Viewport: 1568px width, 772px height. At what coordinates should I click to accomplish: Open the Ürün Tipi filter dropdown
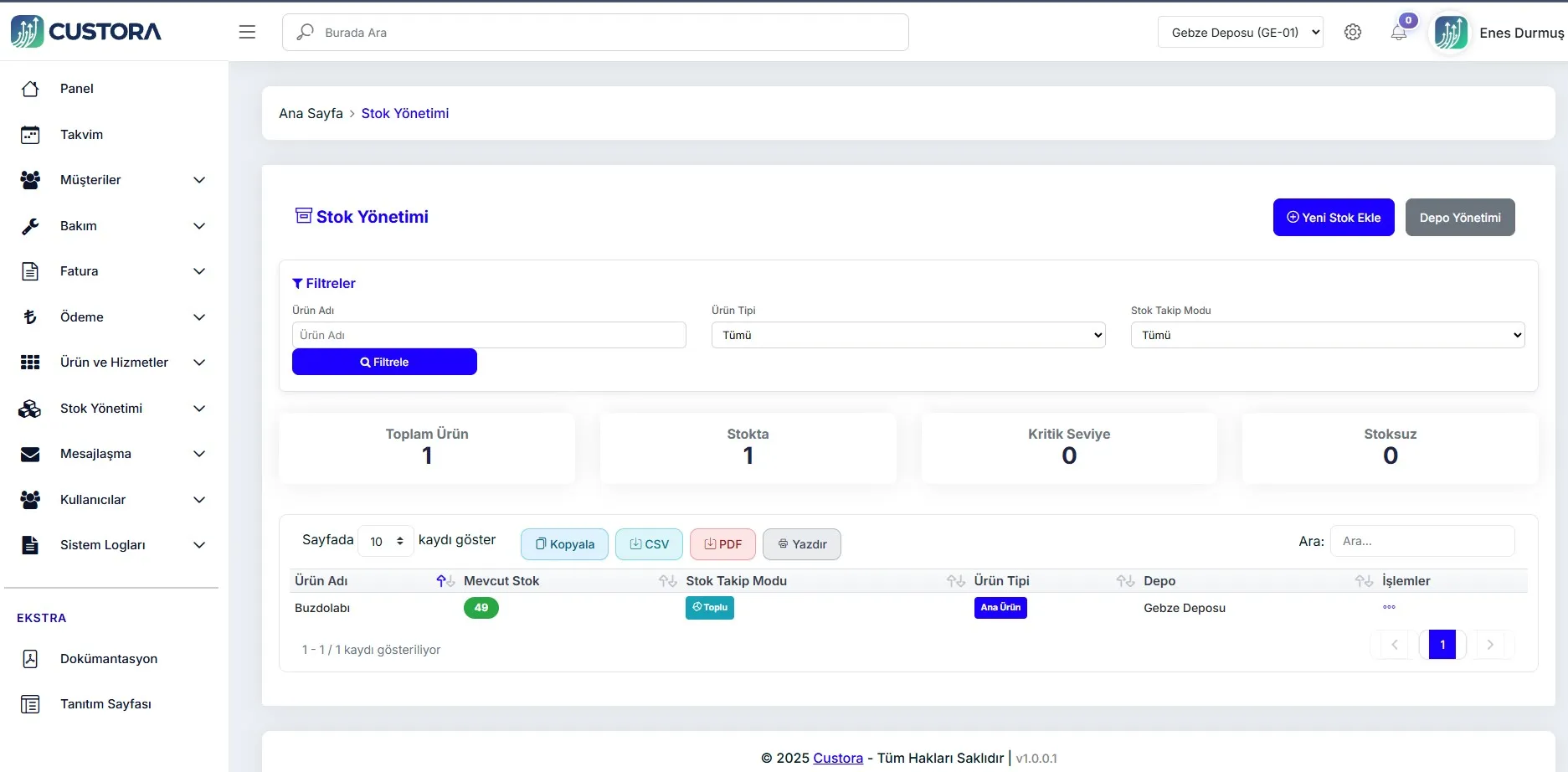click(907, 335)
